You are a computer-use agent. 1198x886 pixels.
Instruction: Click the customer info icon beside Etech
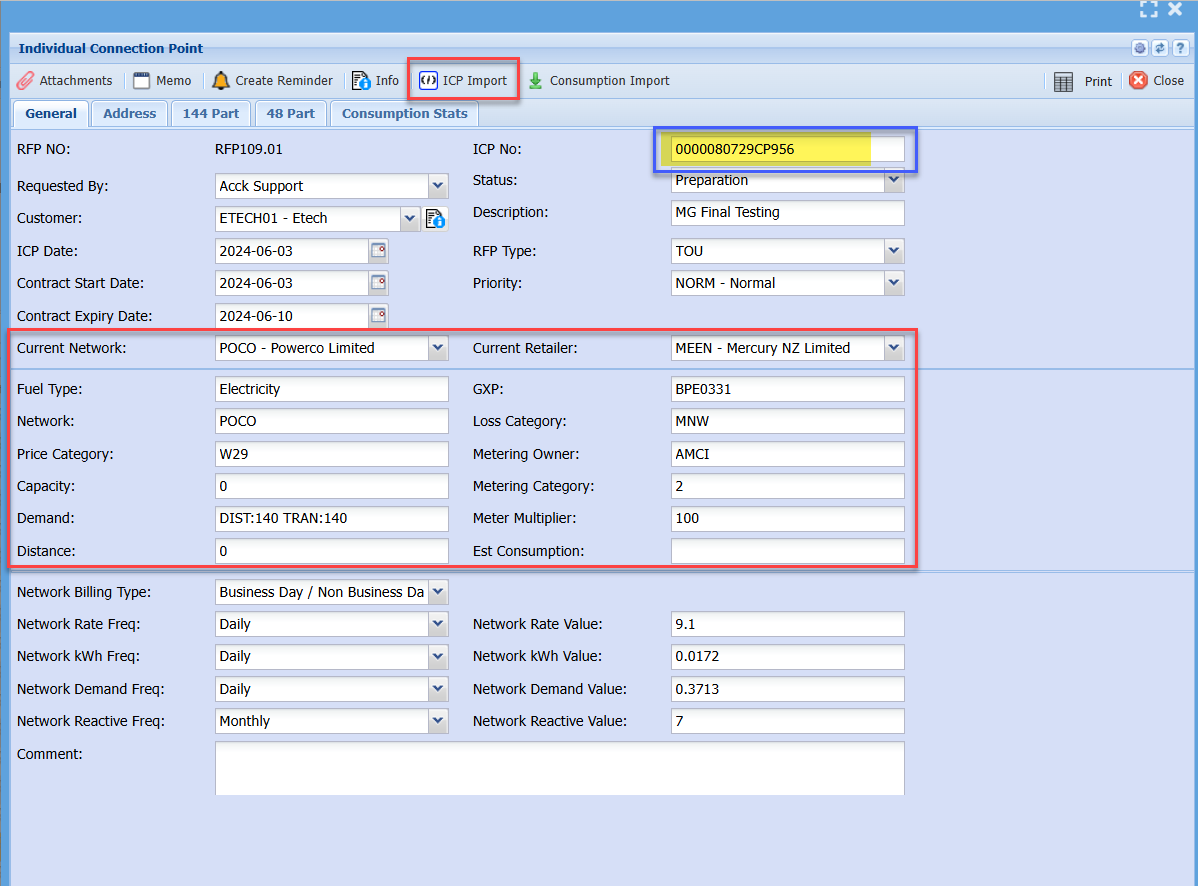(435, 219)
